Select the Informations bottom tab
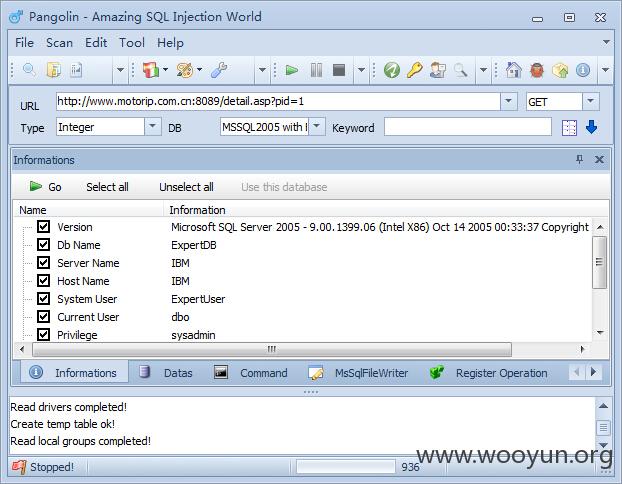Screen dimensions: 622x484 click(74, 373)
